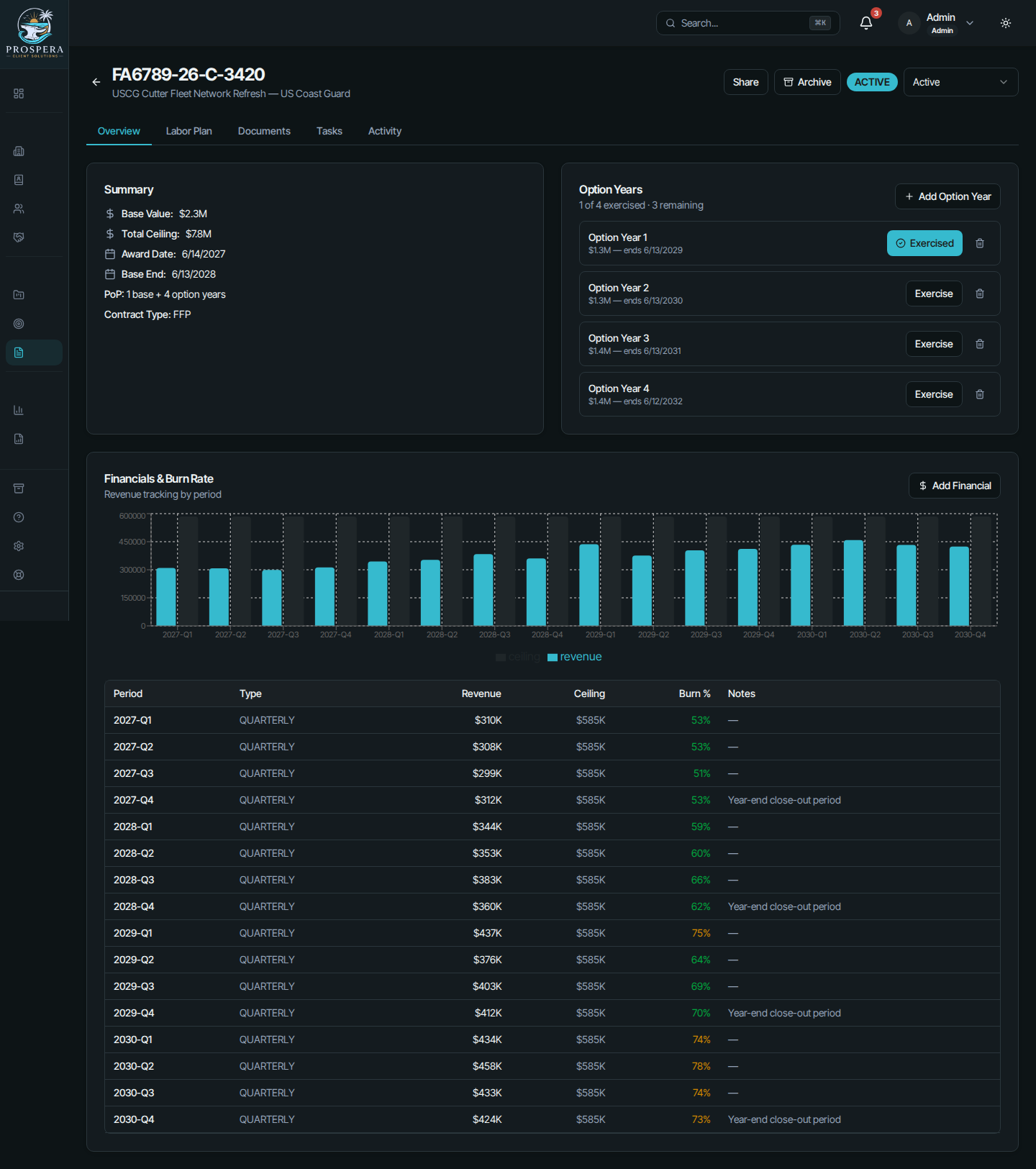The image size is (1036, 1169).
Task: Switch to the Overview tab
Action: click(119, 131)
